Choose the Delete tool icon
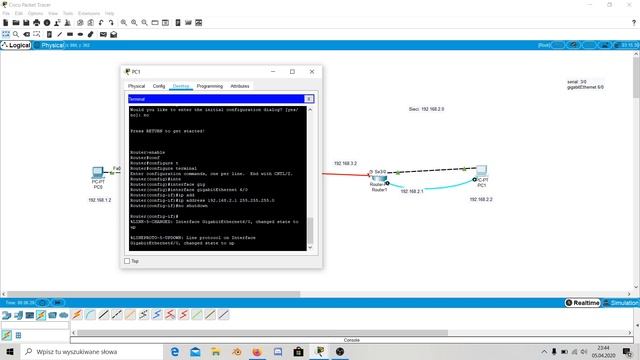 (27, 34)
